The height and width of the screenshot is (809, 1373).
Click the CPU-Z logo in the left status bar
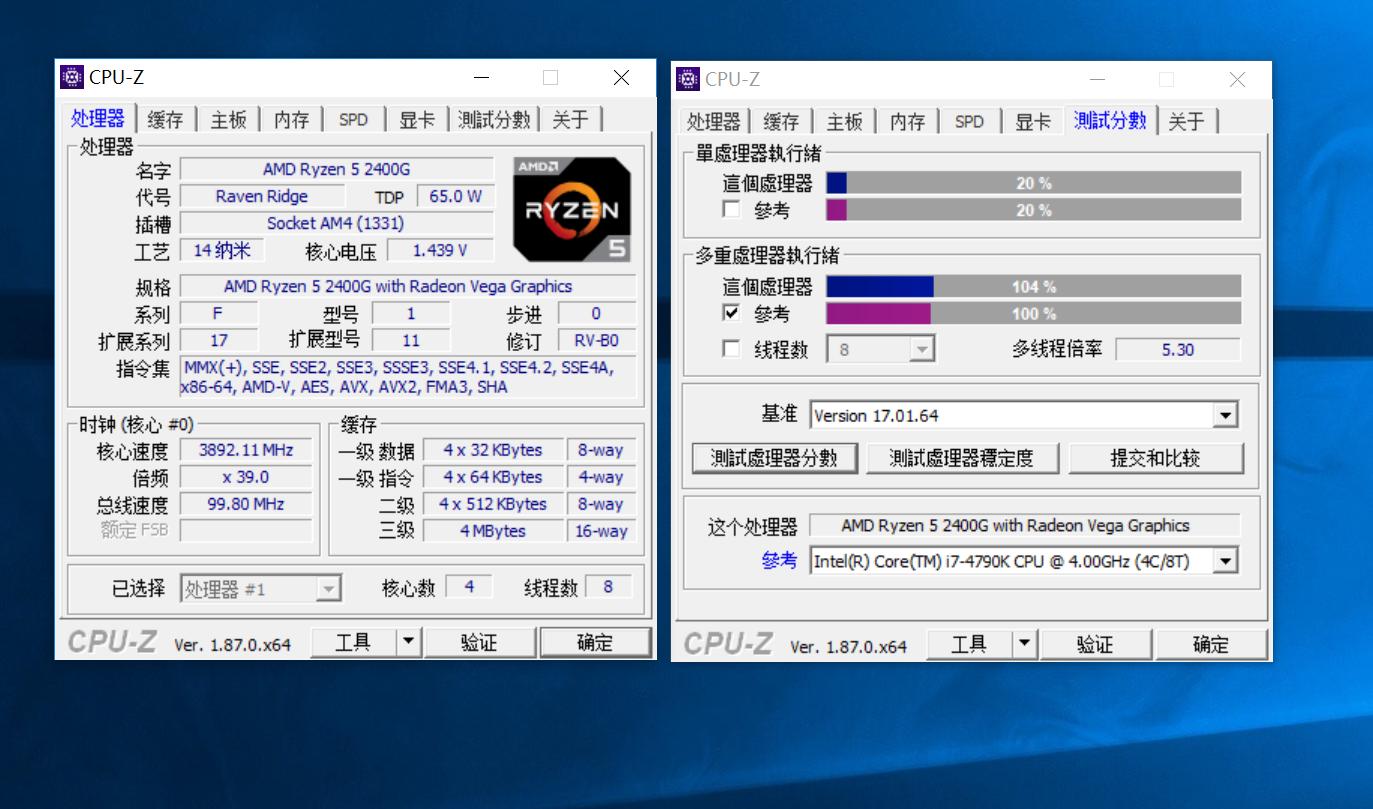click(x=112, y=642)
